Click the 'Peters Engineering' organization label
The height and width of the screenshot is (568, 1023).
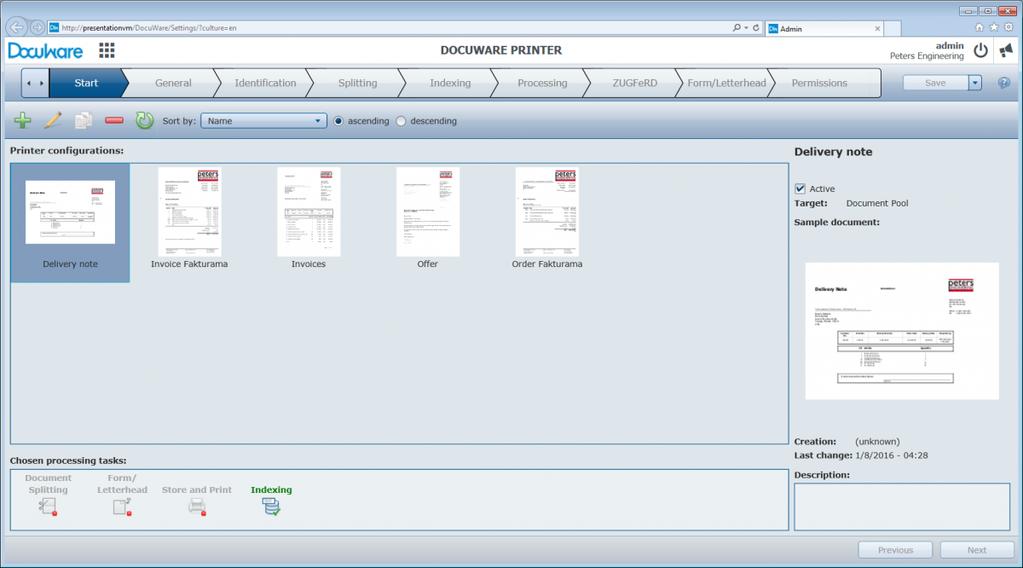[926, 56]
